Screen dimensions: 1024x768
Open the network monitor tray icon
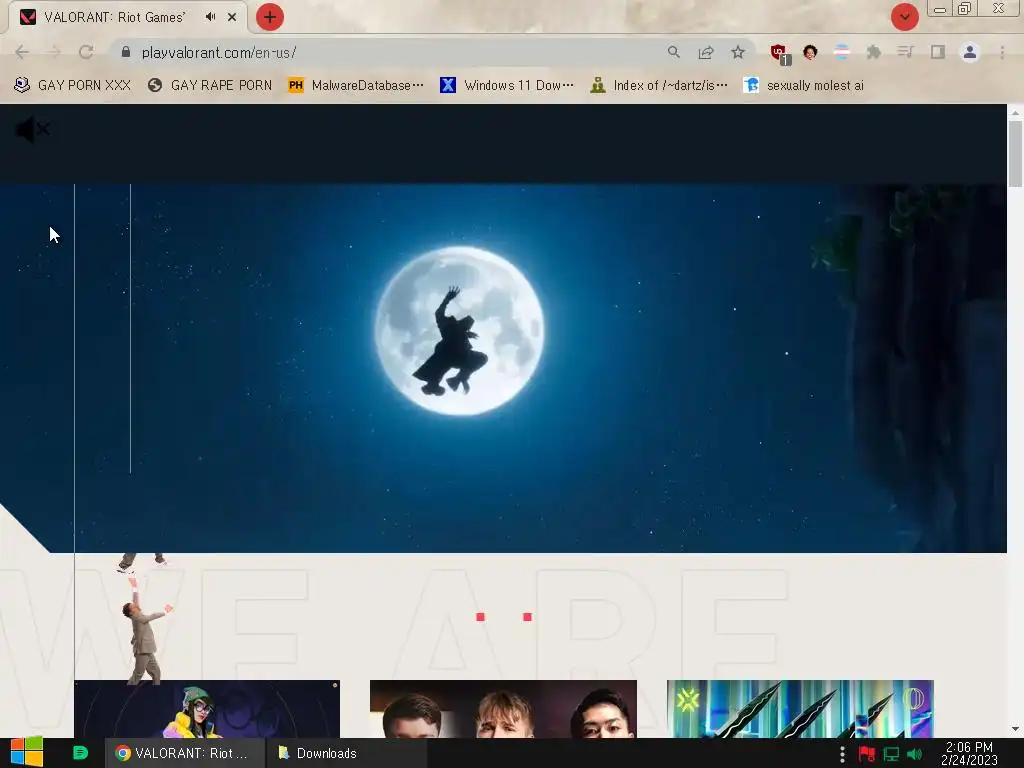[891, 755]
